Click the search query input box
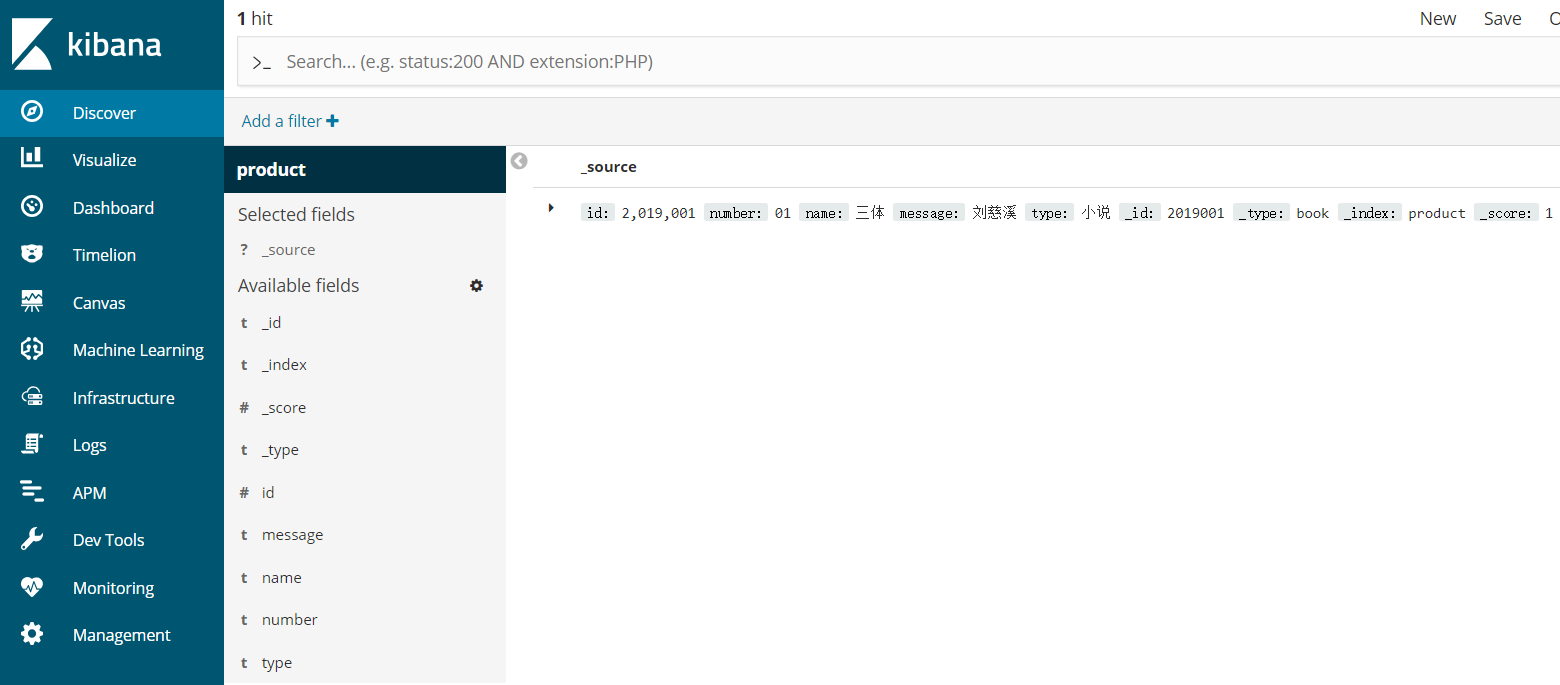1560x685 pixels. coord(900,62)
